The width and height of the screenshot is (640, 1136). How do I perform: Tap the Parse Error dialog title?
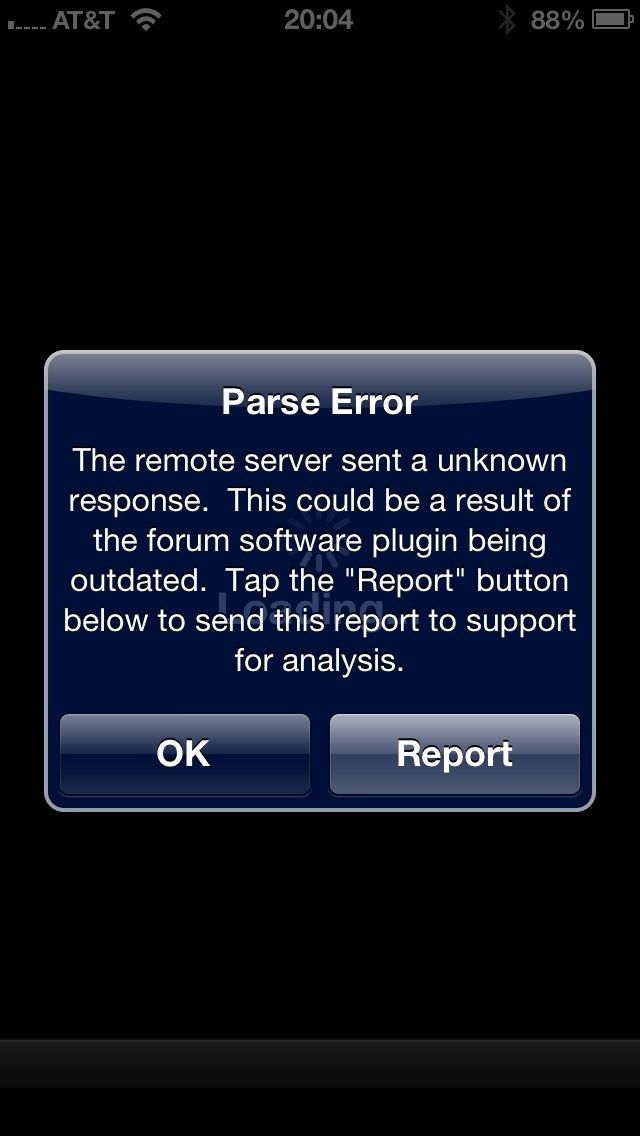coord(320,401)
